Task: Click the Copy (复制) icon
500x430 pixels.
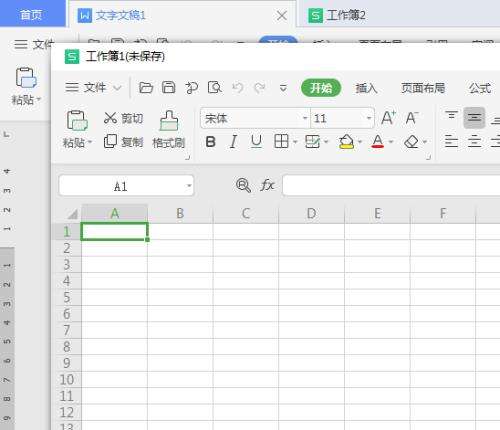Action: 110,142
